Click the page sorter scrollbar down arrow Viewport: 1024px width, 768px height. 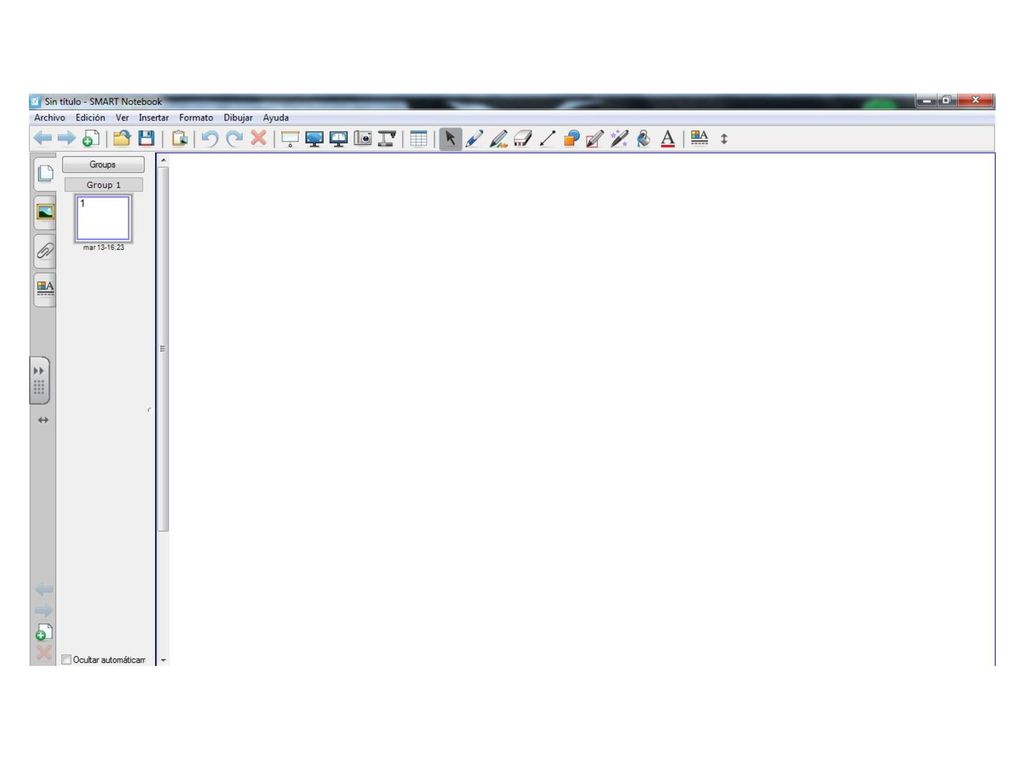point(163,660)
